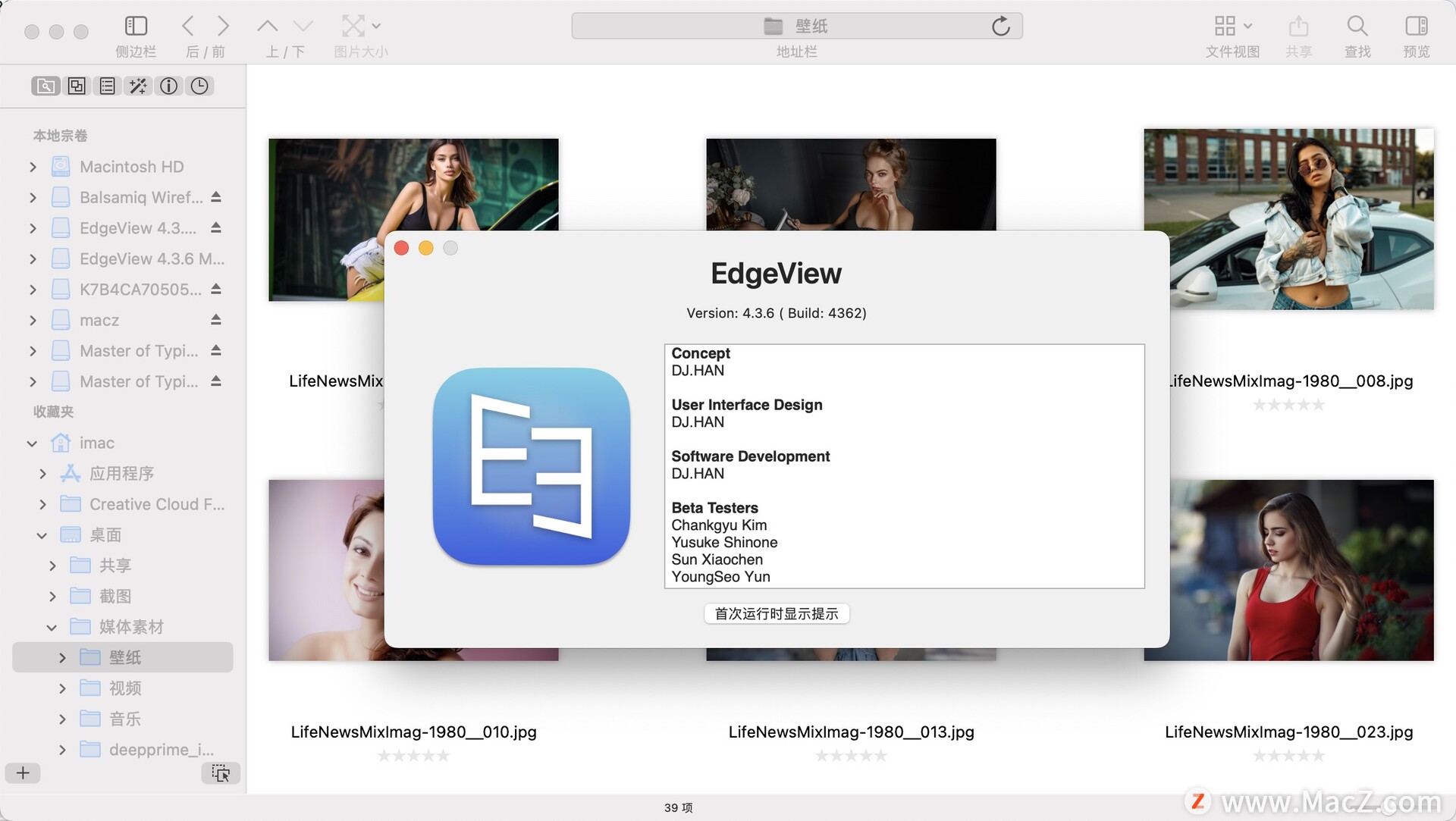Viewport: 1456px width, 821px height.
Task: Expand the Macintosh HD volume
Action: pyautogui.click(x=33, y=167)
